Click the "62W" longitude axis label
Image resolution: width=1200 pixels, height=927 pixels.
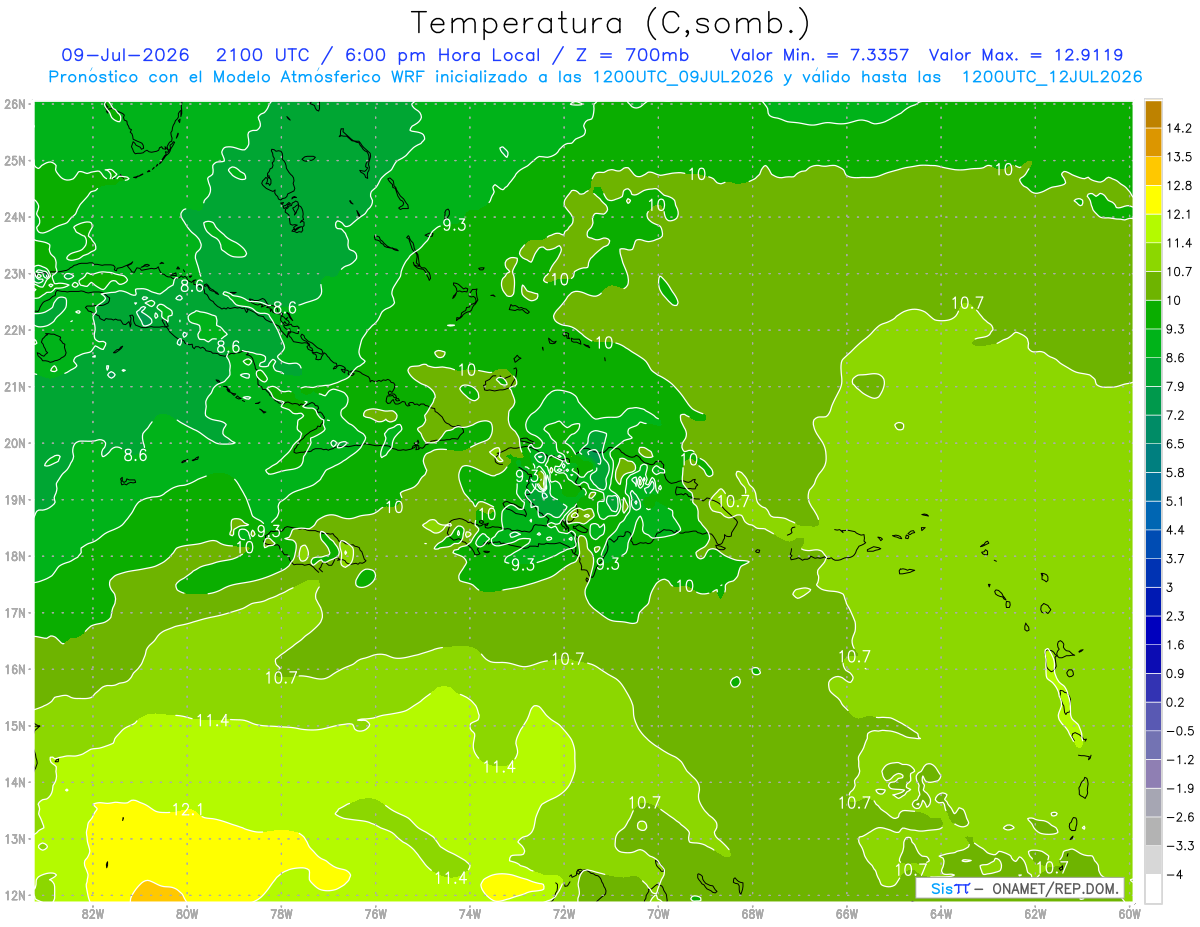[x=1036, y=914]
